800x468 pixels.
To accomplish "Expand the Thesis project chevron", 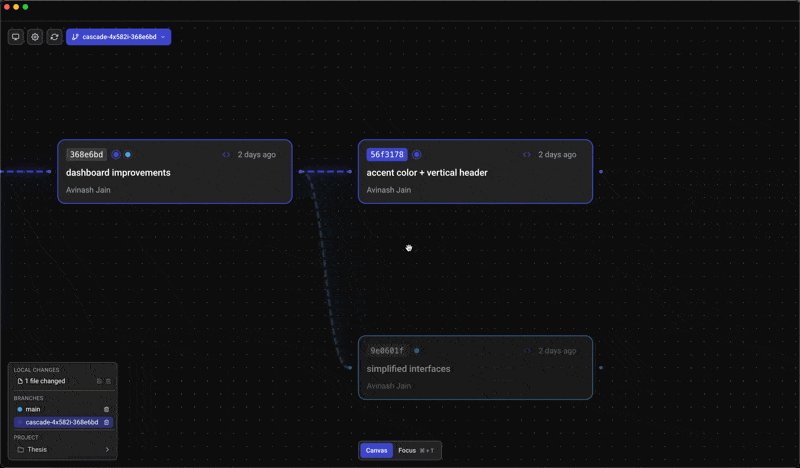I will [107, 450].
